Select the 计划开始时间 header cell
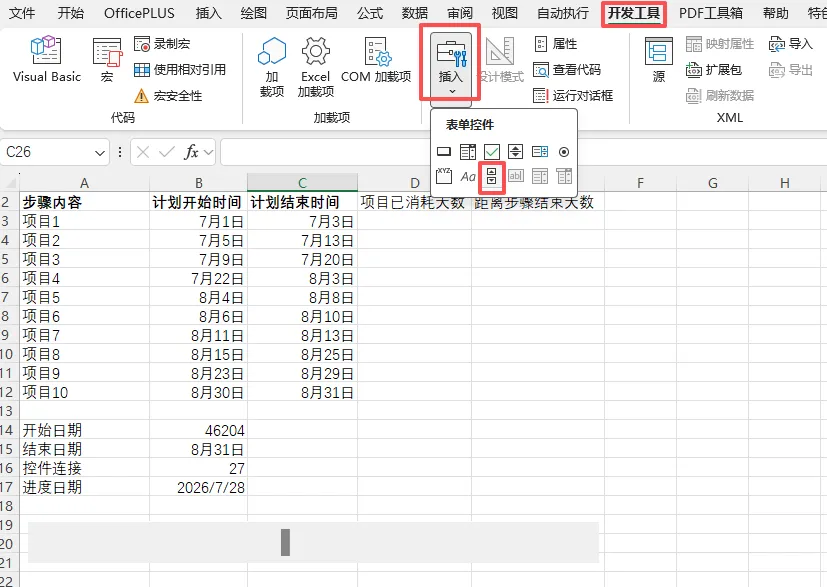The image size is (827, 587). pos(198,202)
